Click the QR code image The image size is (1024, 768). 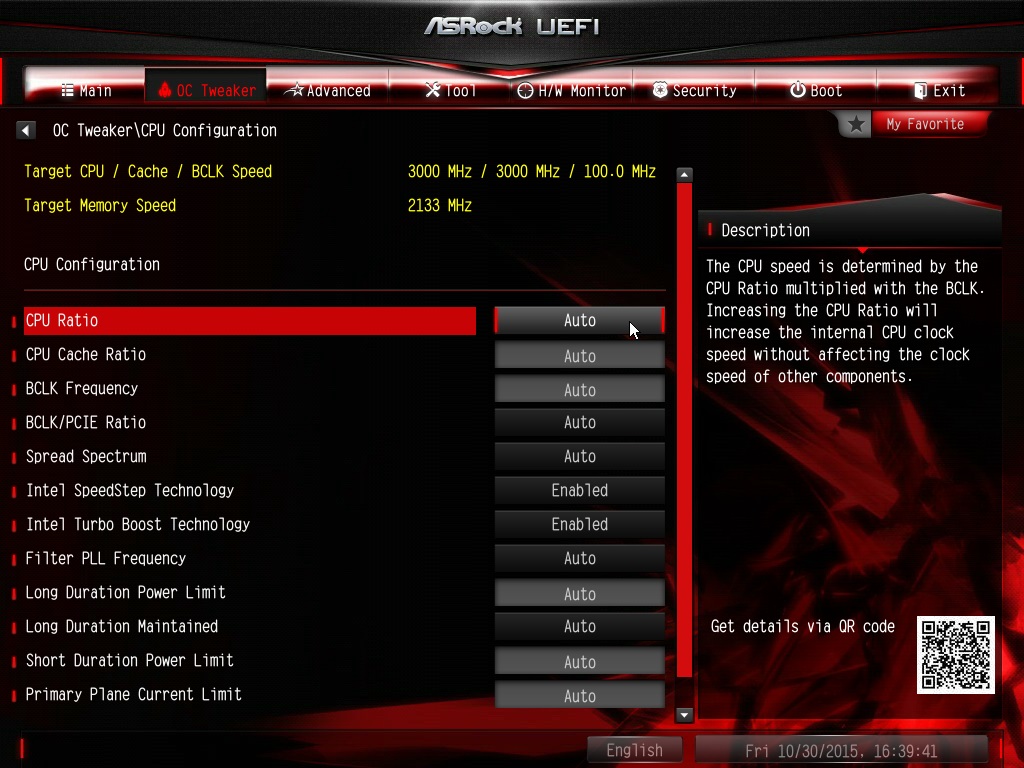click(955, 655)
